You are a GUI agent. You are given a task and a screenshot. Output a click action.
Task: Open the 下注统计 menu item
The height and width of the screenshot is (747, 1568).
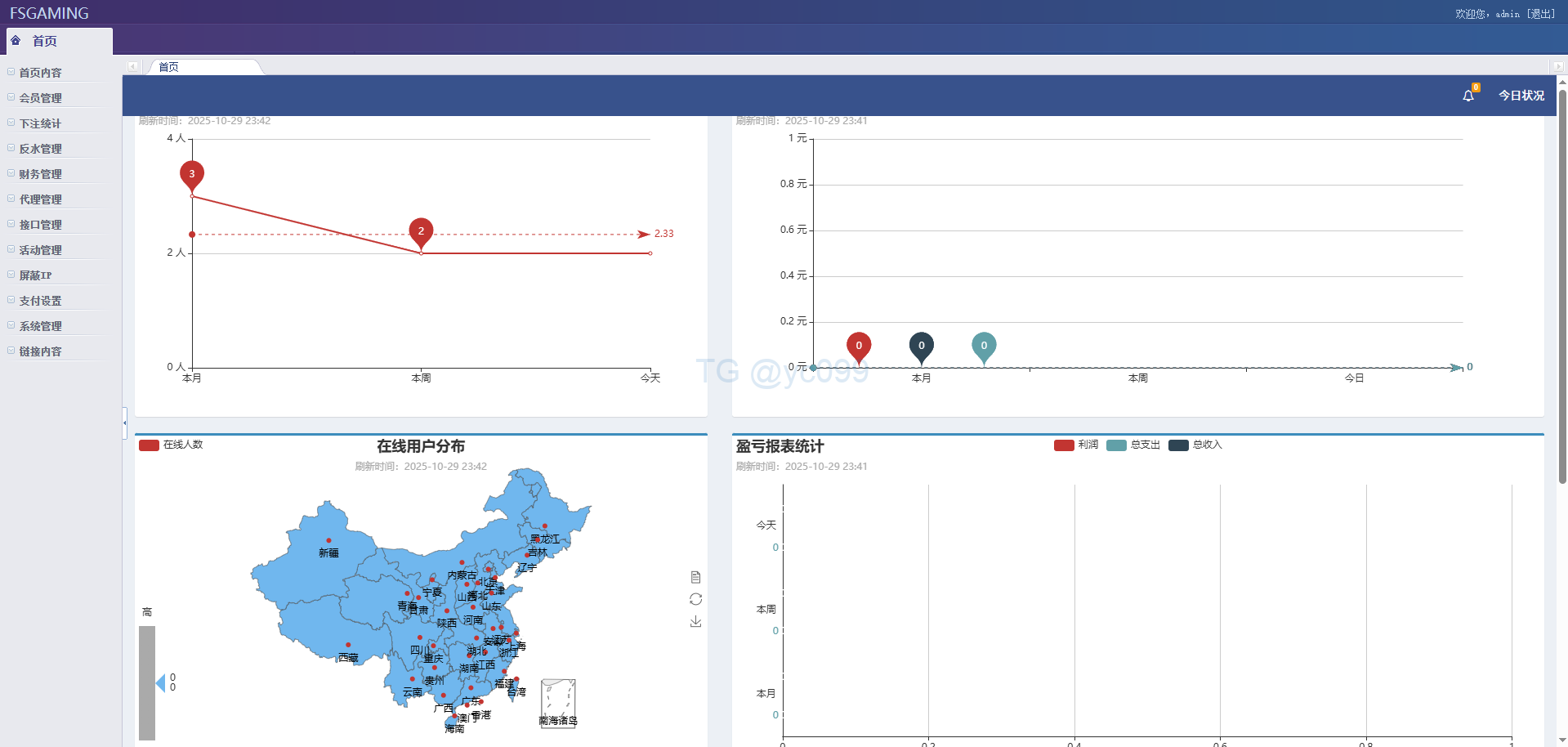tap(41, 123)
